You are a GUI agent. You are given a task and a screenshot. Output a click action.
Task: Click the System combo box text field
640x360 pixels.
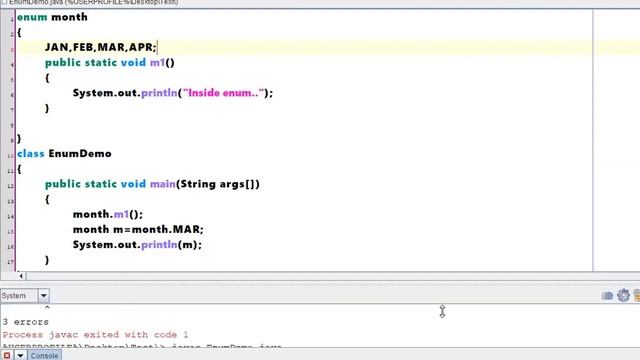tap(19, 296)
